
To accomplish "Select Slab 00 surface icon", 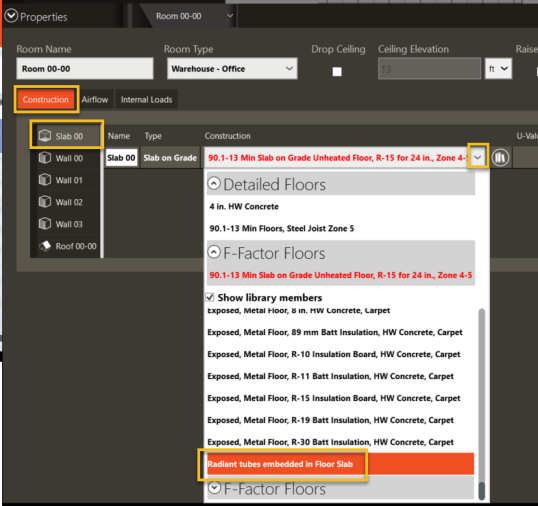I will [x=45, y=136].
